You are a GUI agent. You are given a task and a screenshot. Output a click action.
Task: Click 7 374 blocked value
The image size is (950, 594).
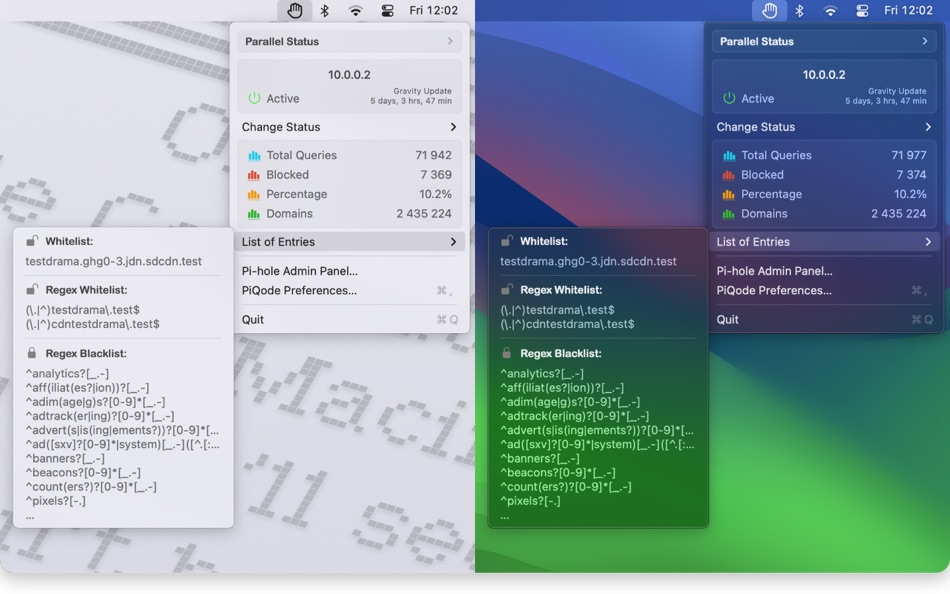click(911, 175)
